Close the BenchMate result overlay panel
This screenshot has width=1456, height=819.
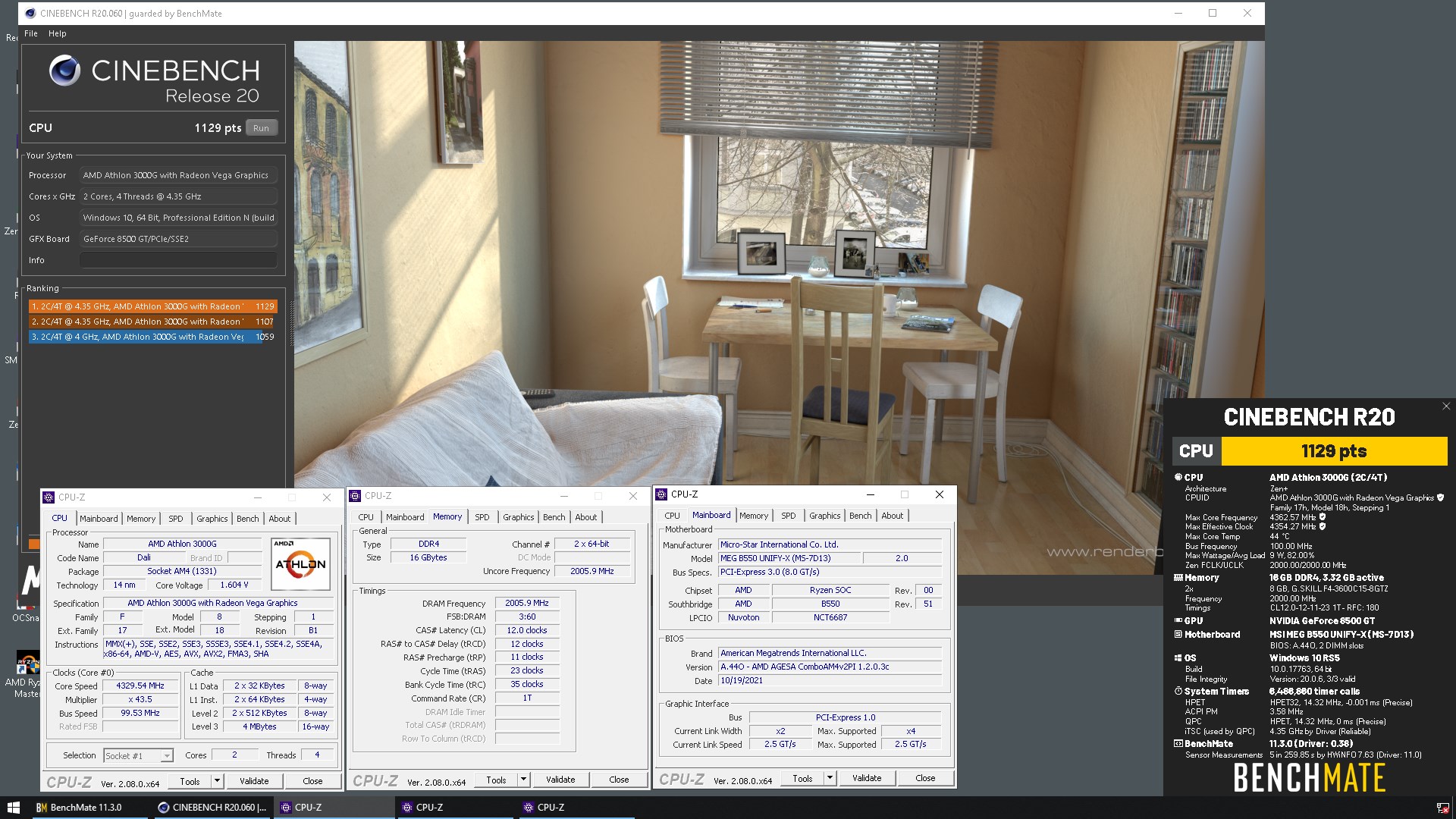point(1446,406)
